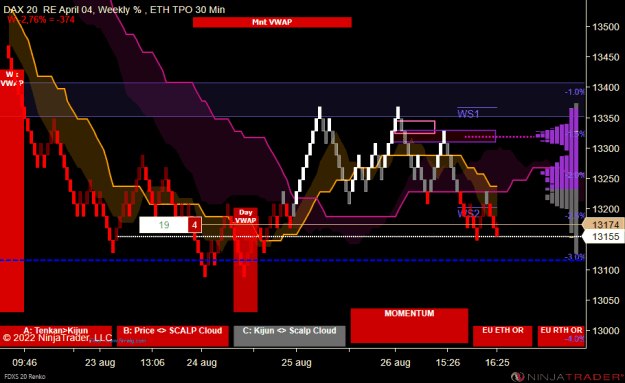Click the 13500 price axis label
Image resolution: width=625 pixels, height=383 pixels.
click(x=606, y=27)
